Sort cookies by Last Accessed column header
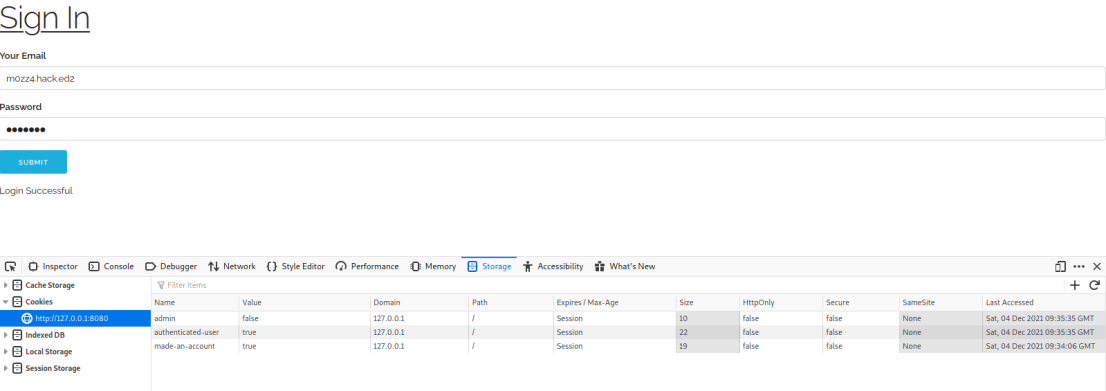The height and width of the screenshot is (391, 1106). pyautogui.click(x=1044, y=302)
